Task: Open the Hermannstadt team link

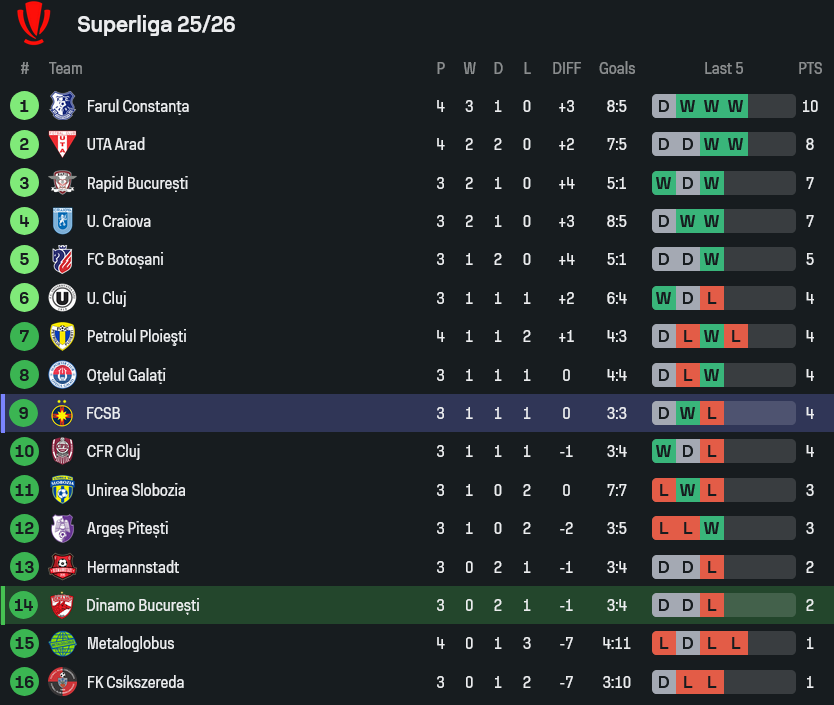Action: (x=133, y=567)
